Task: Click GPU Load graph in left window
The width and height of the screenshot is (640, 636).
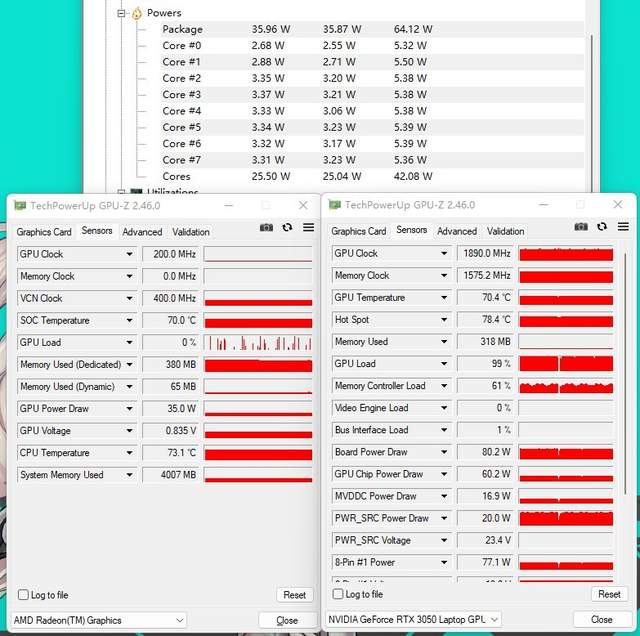Action: pos(258,342)
